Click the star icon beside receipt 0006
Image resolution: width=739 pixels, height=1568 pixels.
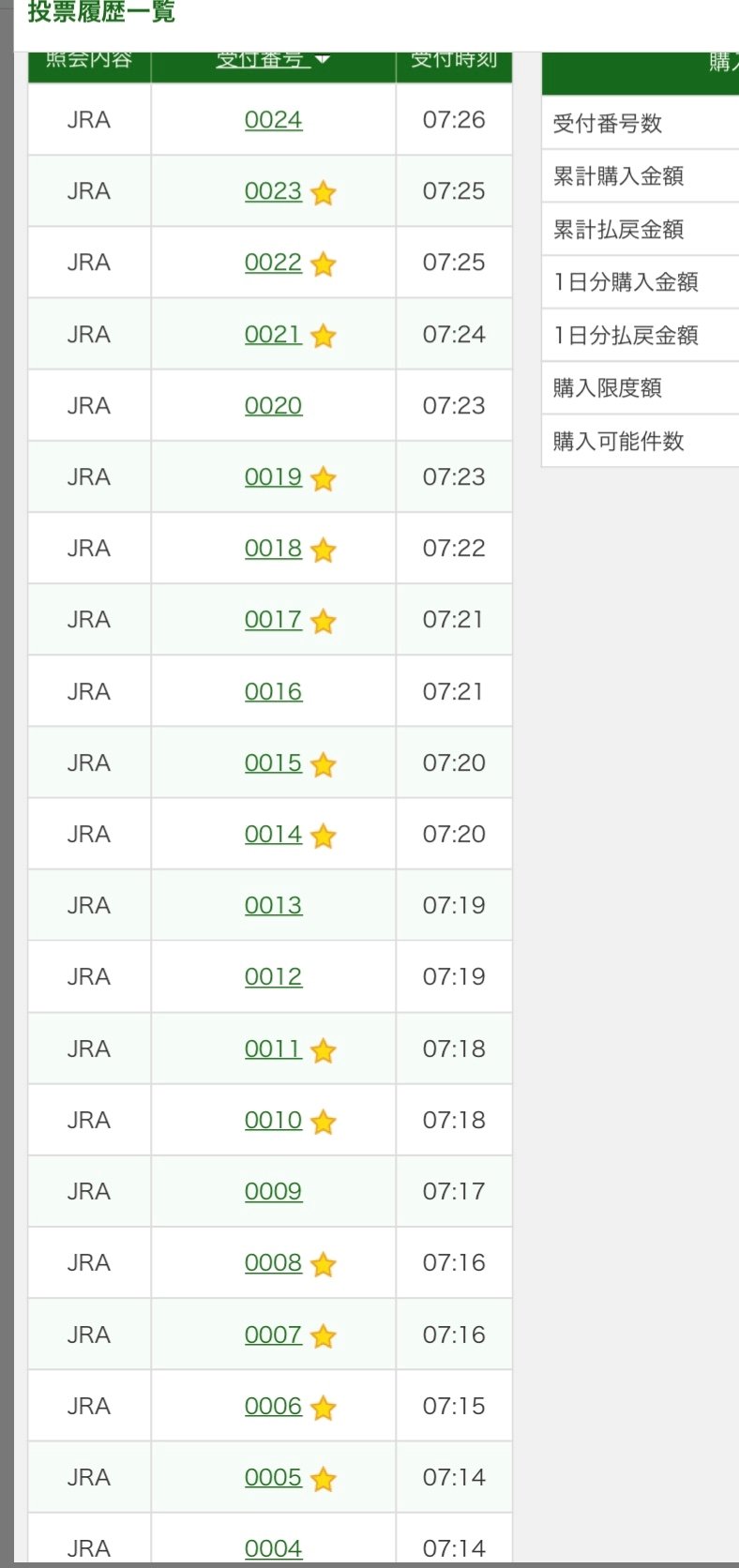point(324,1408)
